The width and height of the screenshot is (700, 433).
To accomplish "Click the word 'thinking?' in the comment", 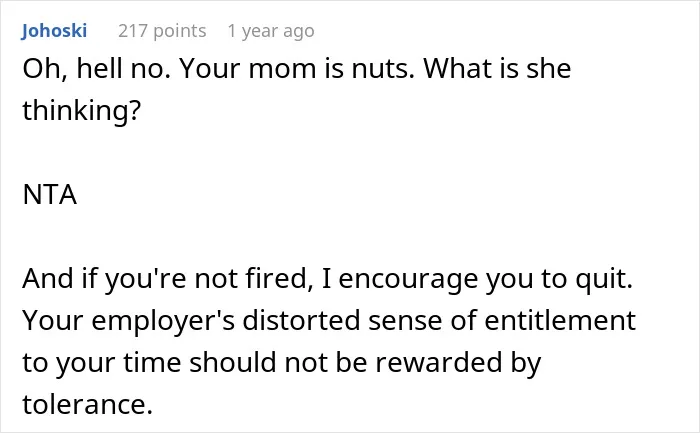I will click(x=82, y=110).
